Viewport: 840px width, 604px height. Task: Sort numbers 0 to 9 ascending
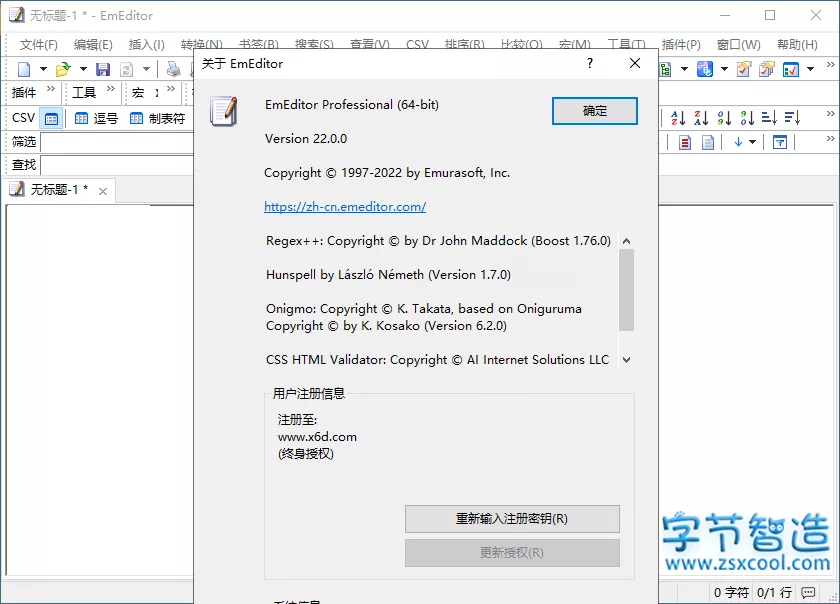(724, 117)
